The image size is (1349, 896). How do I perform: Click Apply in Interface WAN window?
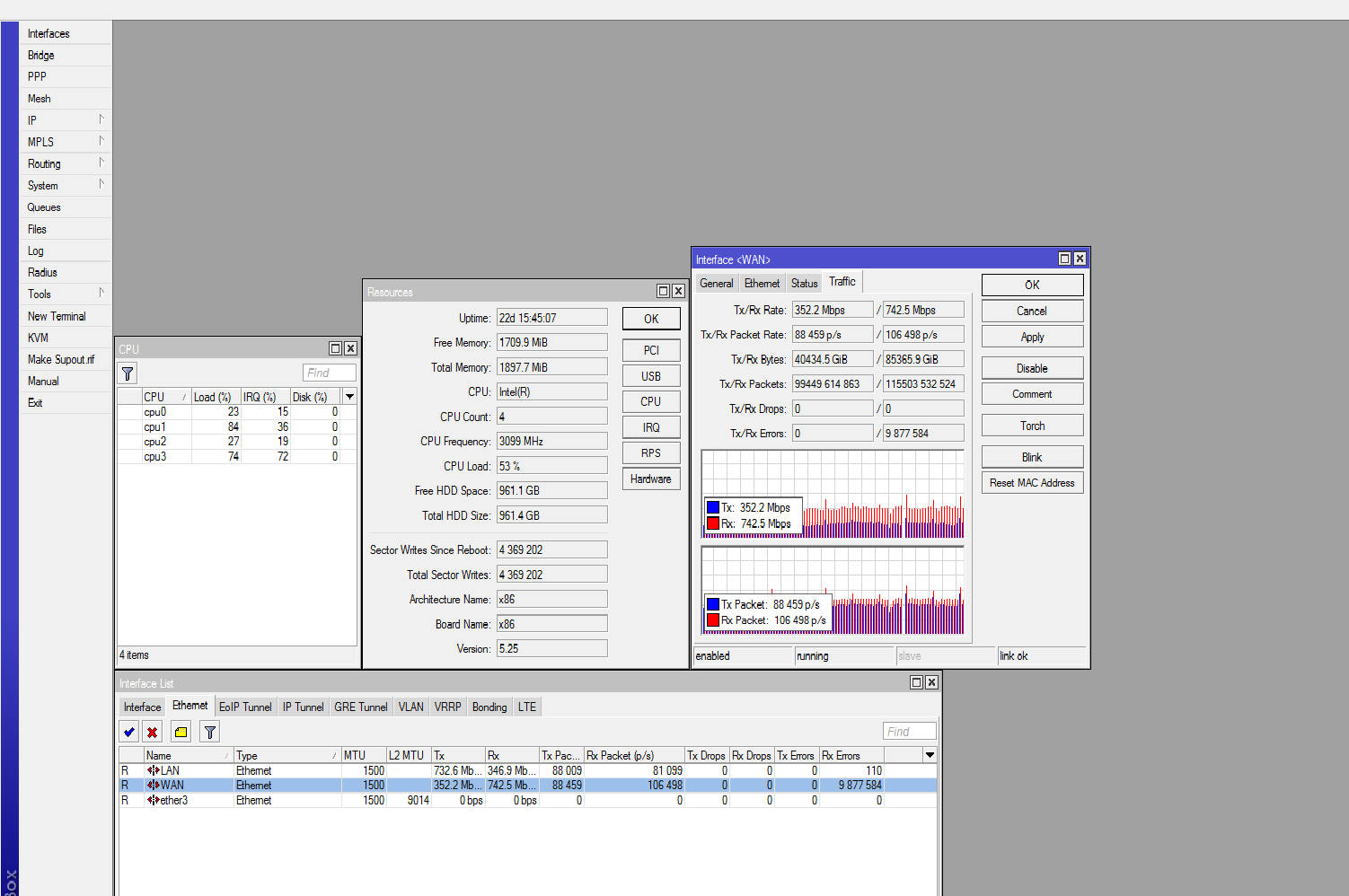click(1032, 337)
